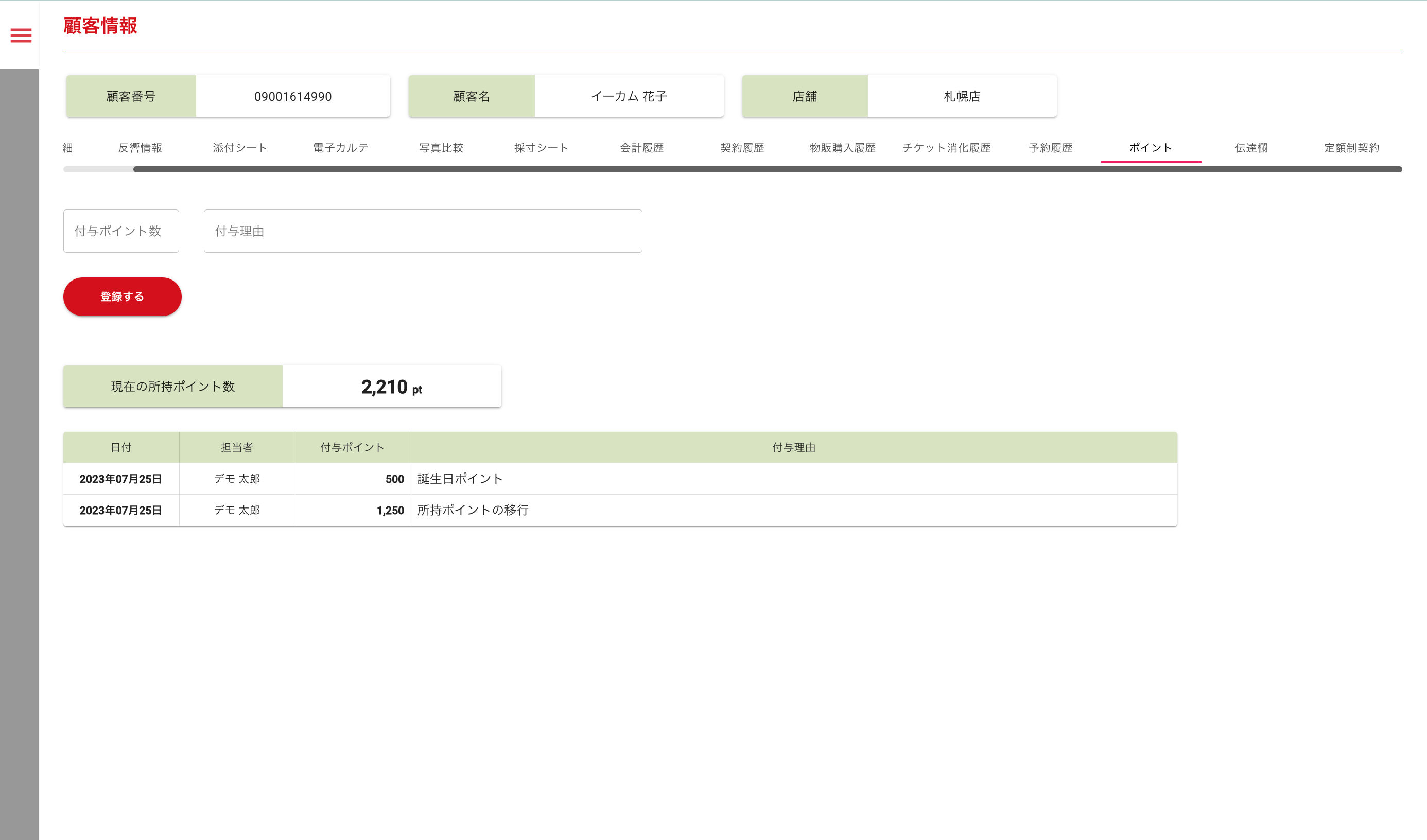Viewport: 1427px width, 840px height.
Task: Select the 所持ポイントの移行 history row
Action: [x=619, y=510]
